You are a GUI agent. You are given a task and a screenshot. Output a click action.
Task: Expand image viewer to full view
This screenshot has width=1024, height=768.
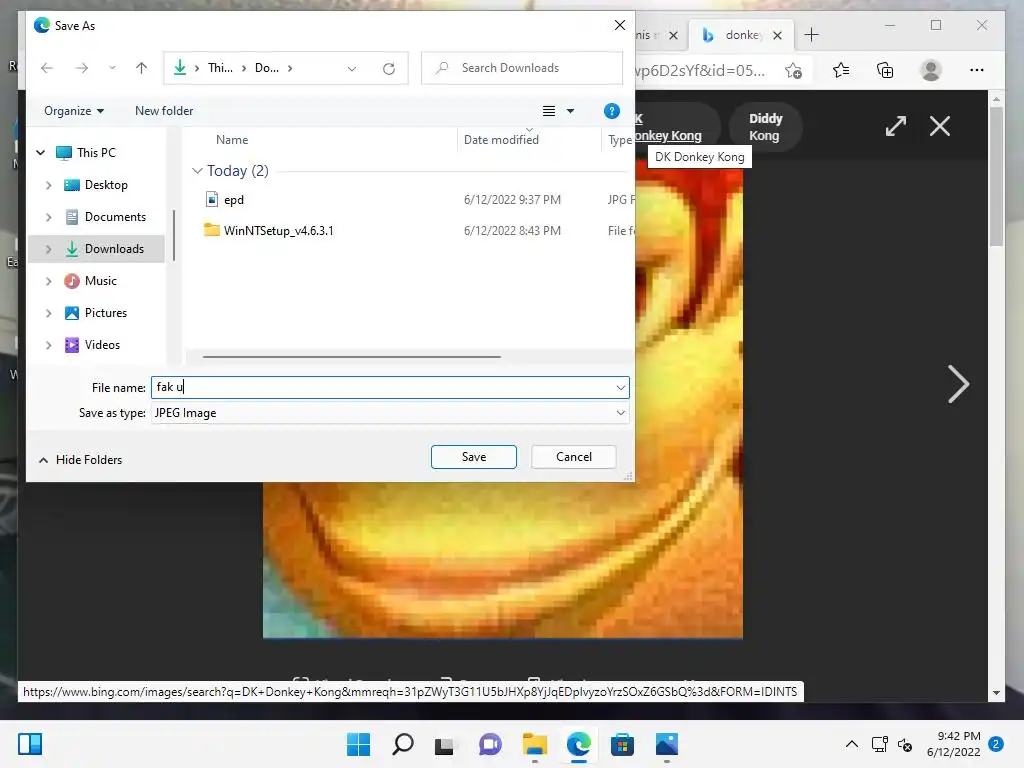(x=895, y=126)
